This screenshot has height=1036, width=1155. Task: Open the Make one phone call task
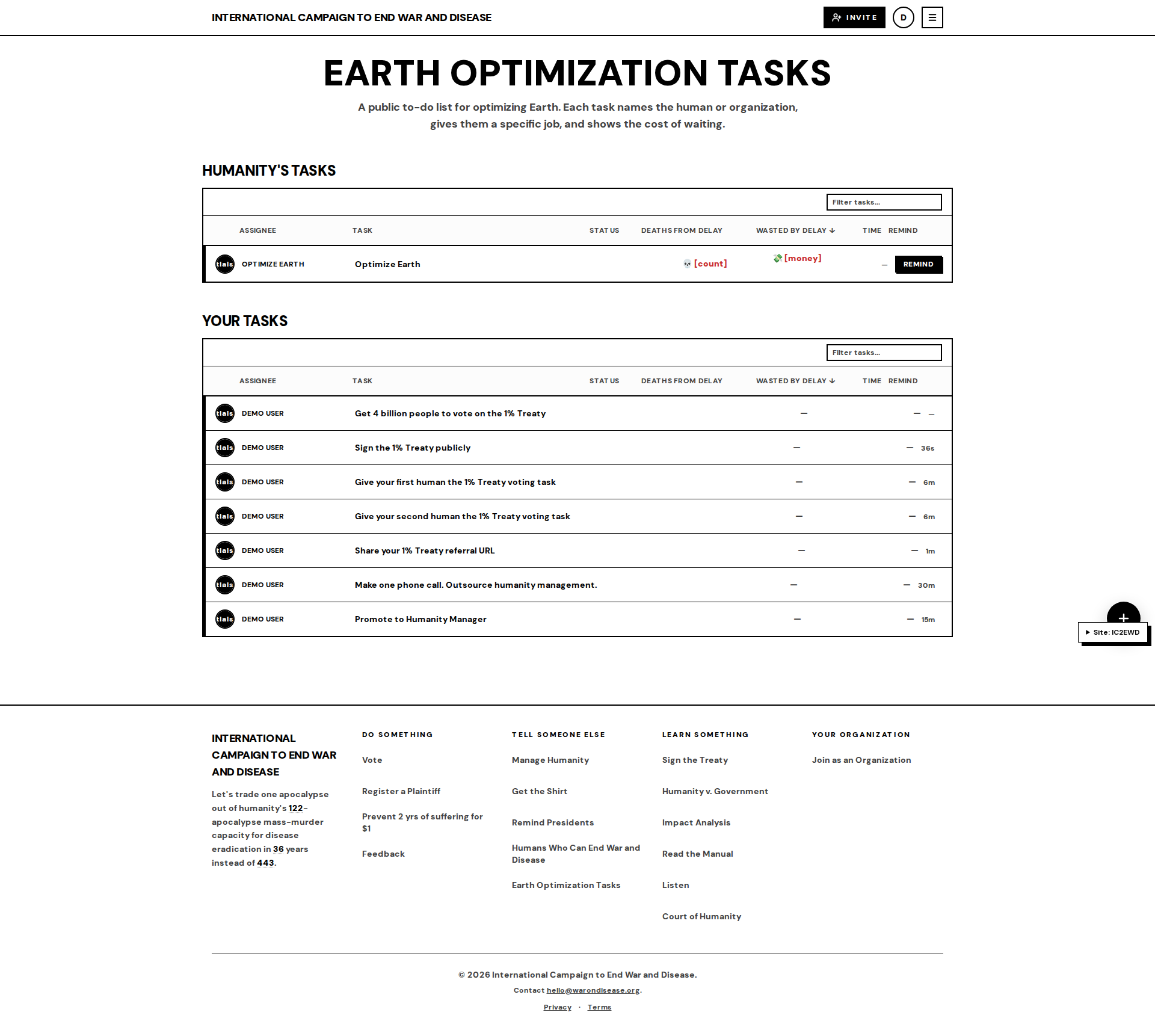pos(476,585)
